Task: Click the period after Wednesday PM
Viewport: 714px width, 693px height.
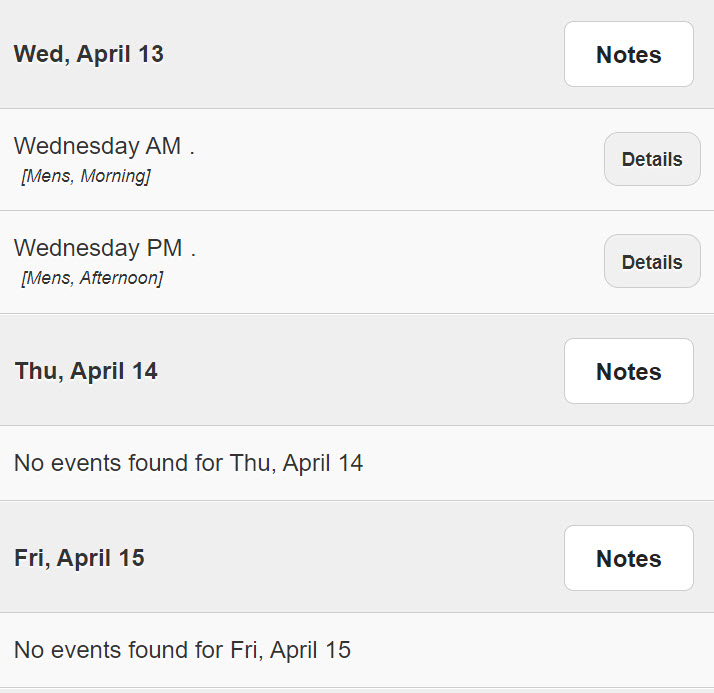Action: click(x=193, y=250)
